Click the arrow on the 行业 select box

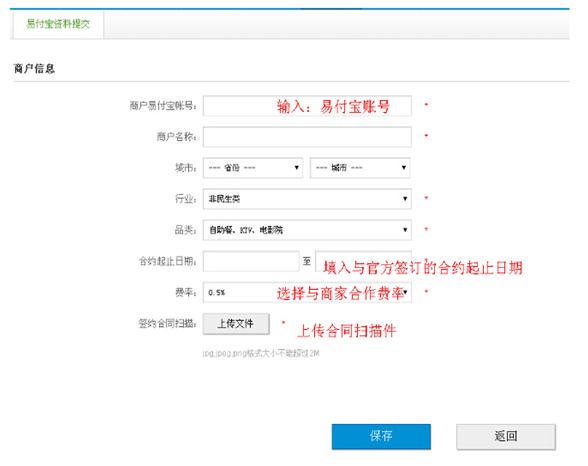[405, 199]
